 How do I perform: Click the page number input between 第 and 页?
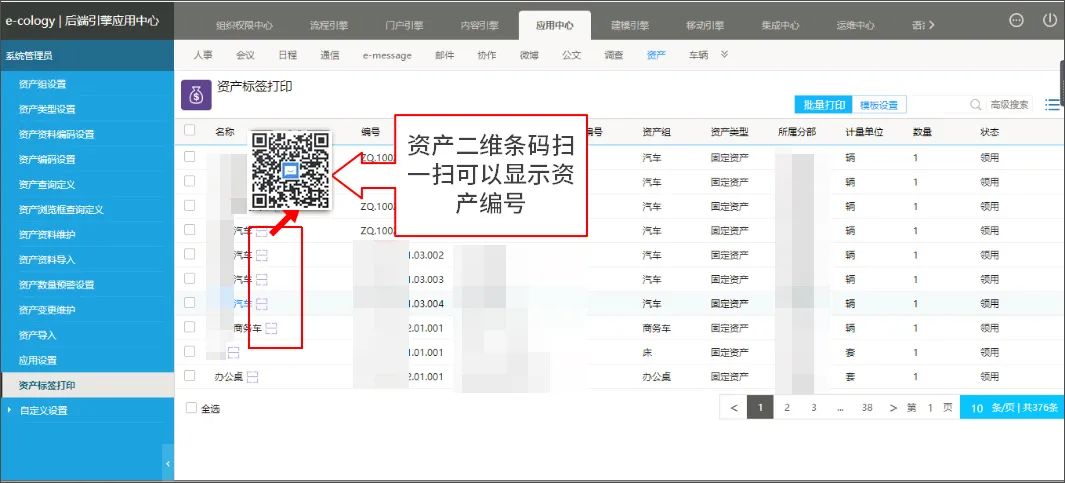(x=930, y=408)
